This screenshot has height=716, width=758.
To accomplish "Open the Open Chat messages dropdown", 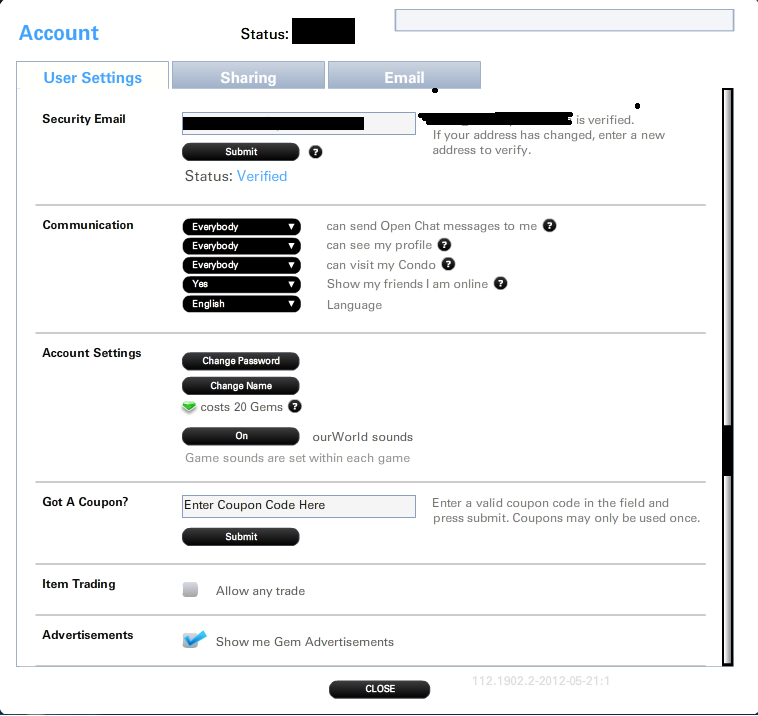I will [x=241, y=227].
